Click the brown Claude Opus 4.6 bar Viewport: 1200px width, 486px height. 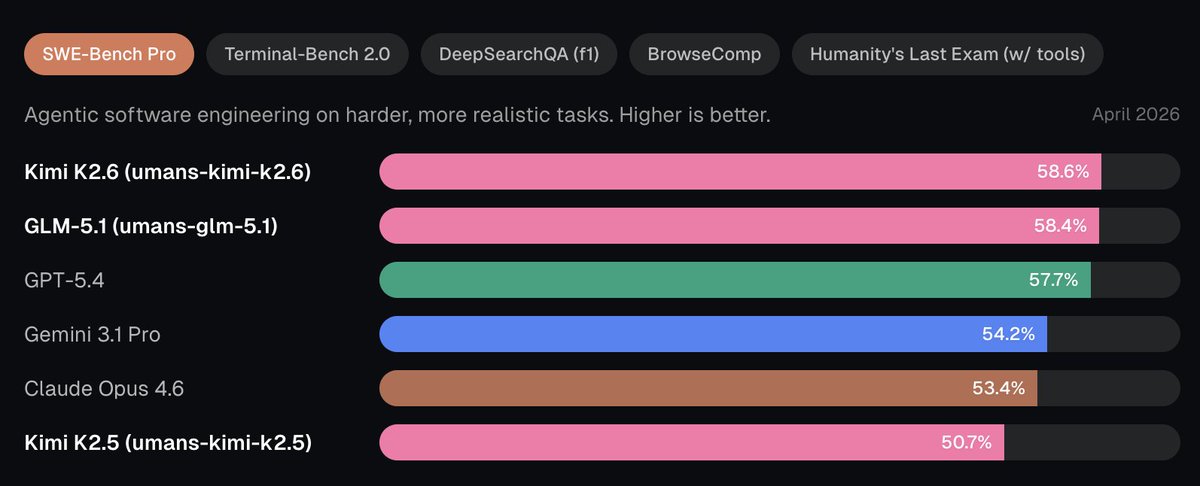(x=708, y=388)
